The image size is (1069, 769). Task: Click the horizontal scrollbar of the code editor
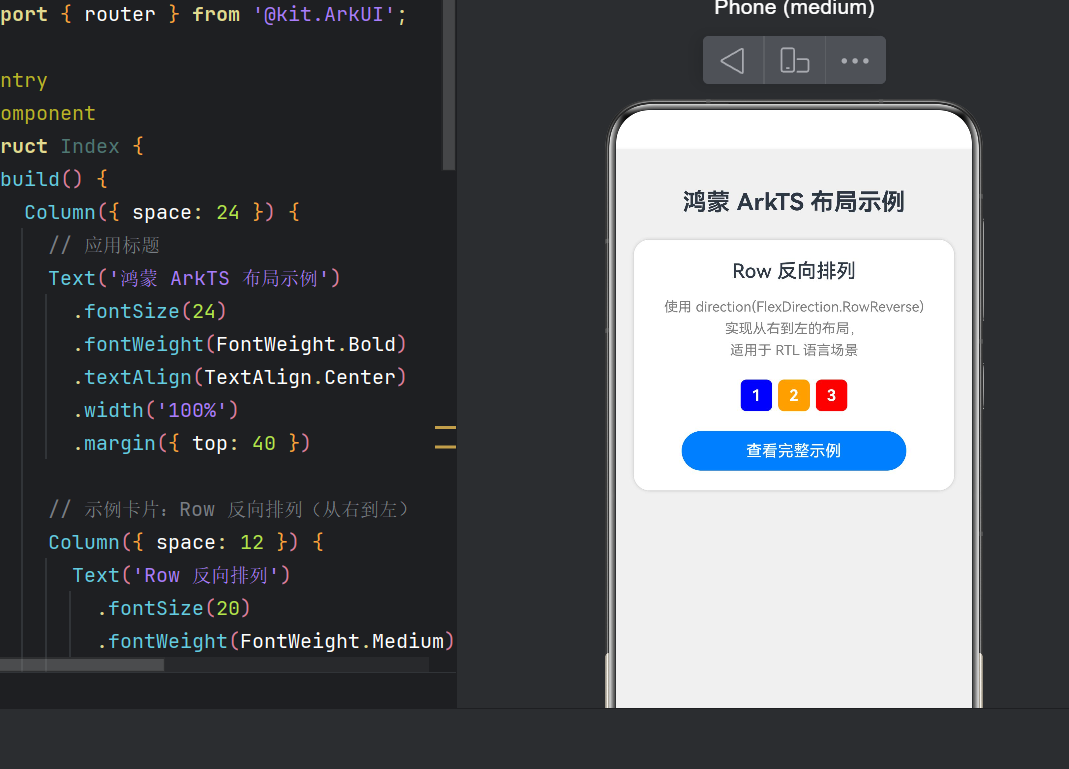point(82,665)
